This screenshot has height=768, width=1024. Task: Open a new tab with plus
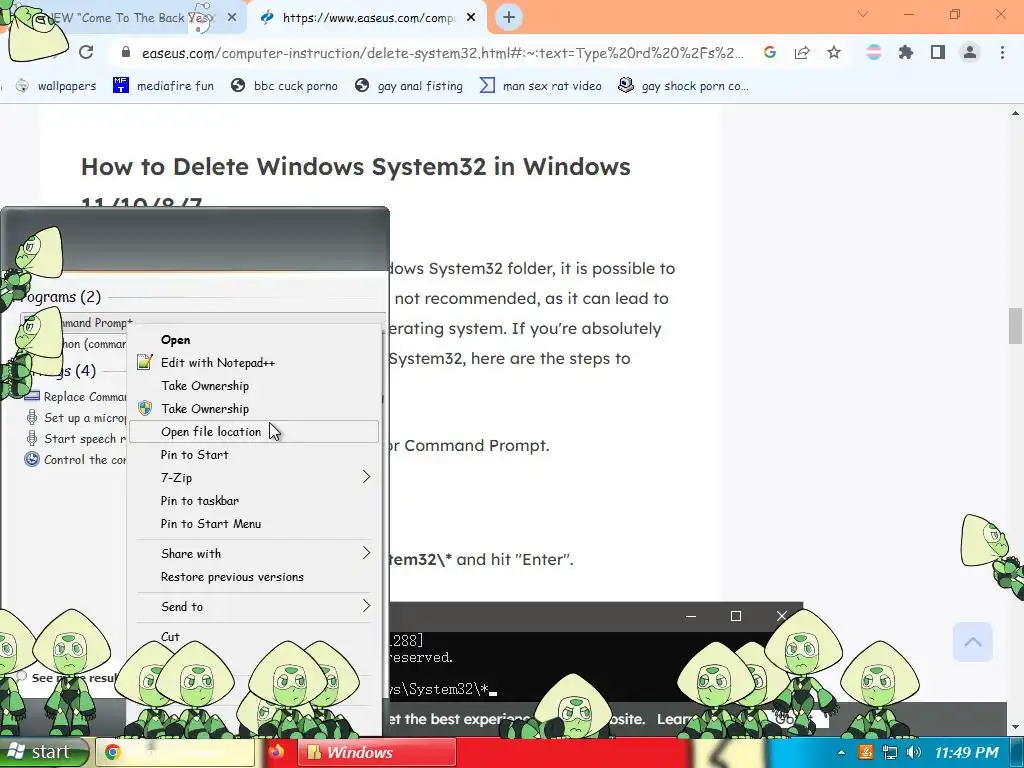pyautogui.click(x=509, y=17)
